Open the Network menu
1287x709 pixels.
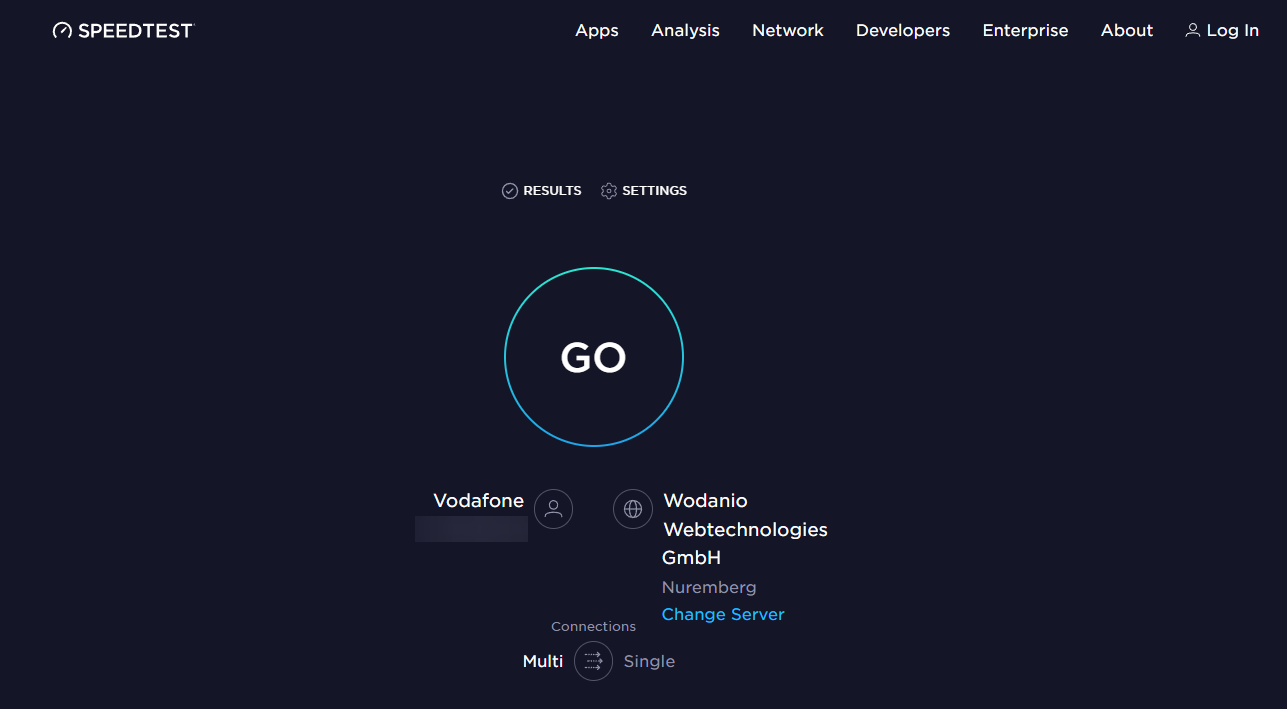pos(788,31)
